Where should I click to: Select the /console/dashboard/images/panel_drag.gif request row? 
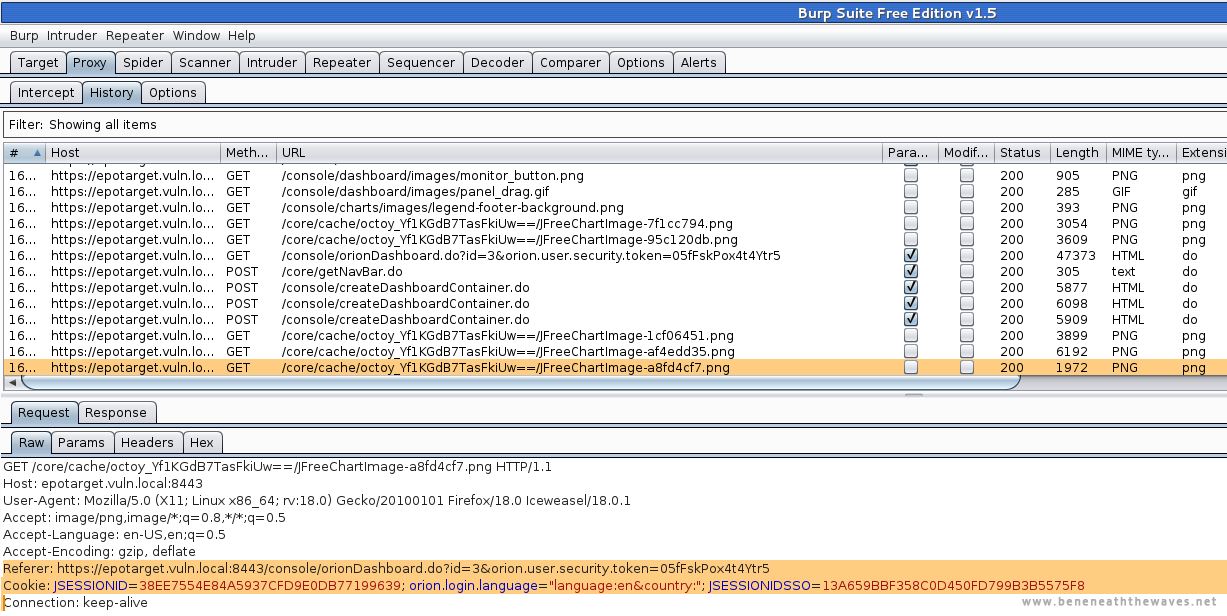click(x=613, y=191)
